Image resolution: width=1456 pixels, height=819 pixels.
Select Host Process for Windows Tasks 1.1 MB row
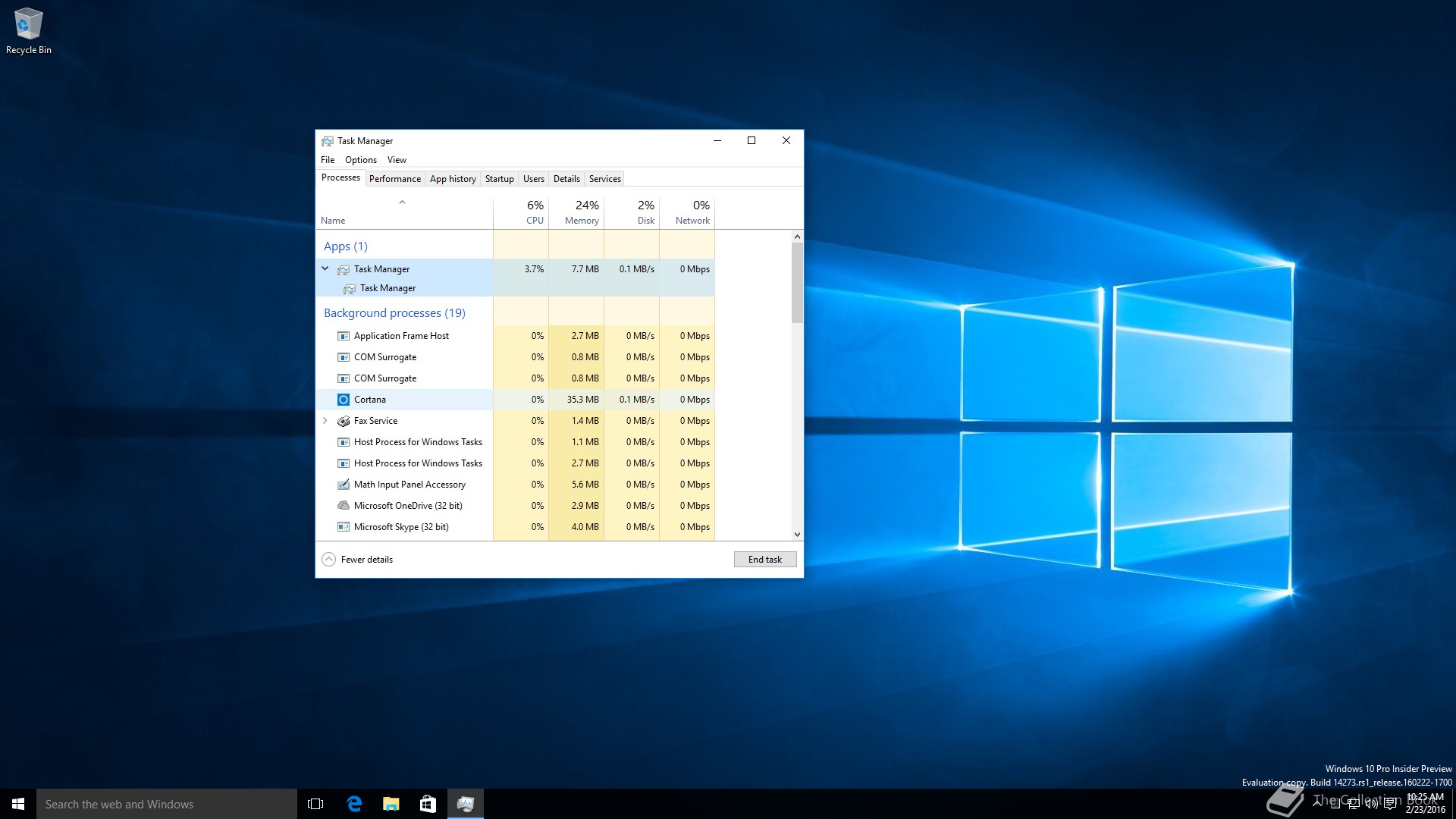click(x=516, y=442)
